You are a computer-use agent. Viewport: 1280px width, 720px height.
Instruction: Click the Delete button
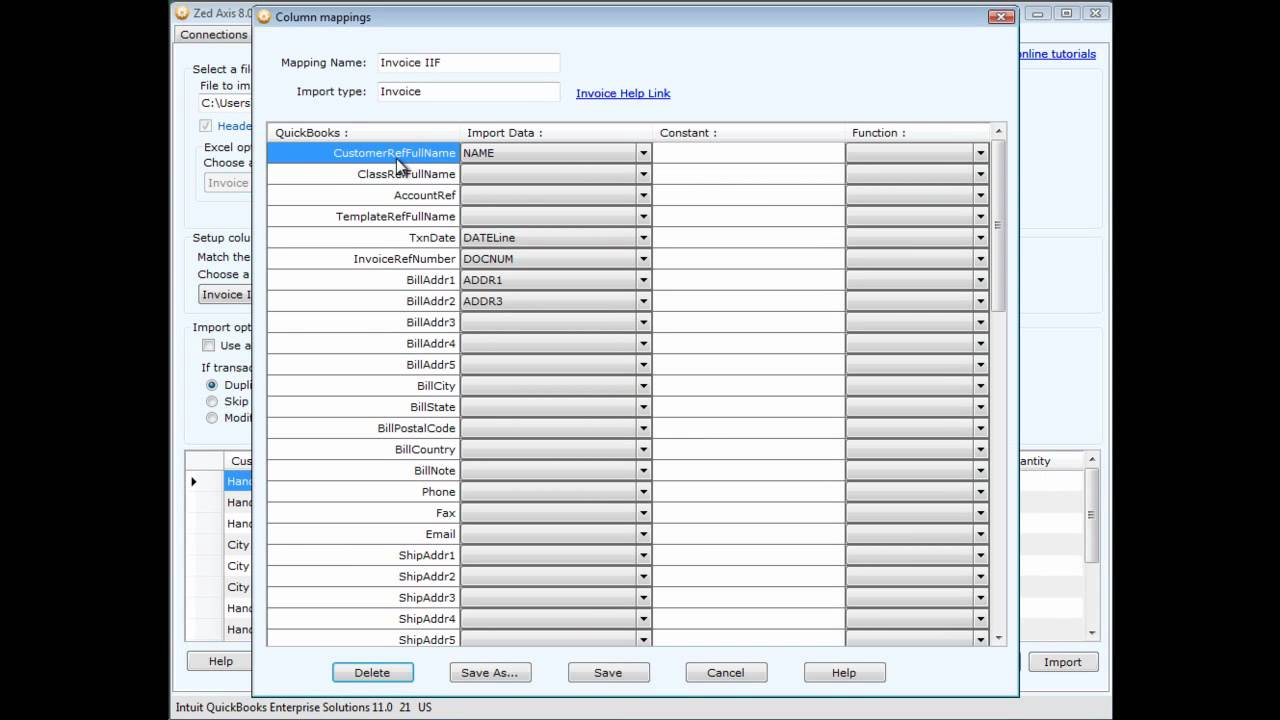click(x=372, y=673)
